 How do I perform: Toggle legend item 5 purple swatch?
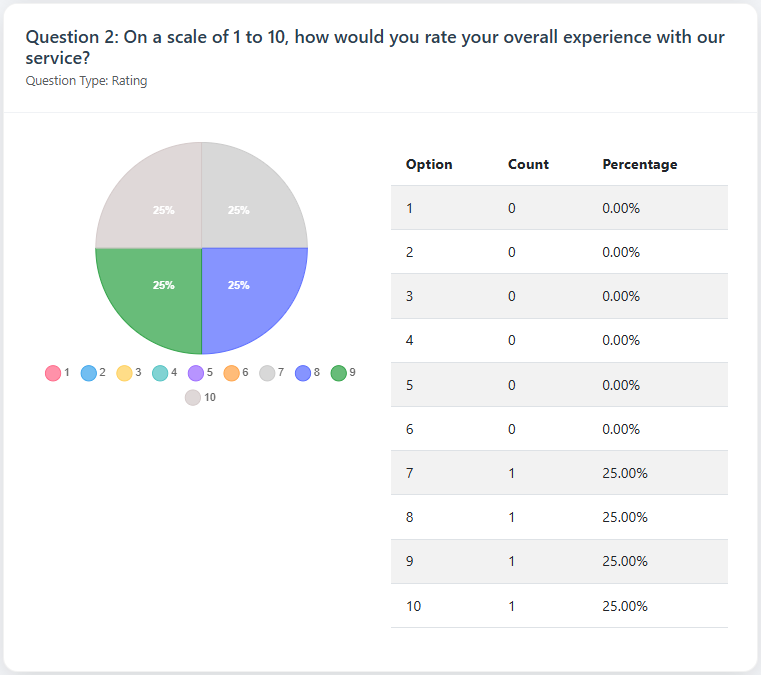pyautogui.click(x=196, y=373)
